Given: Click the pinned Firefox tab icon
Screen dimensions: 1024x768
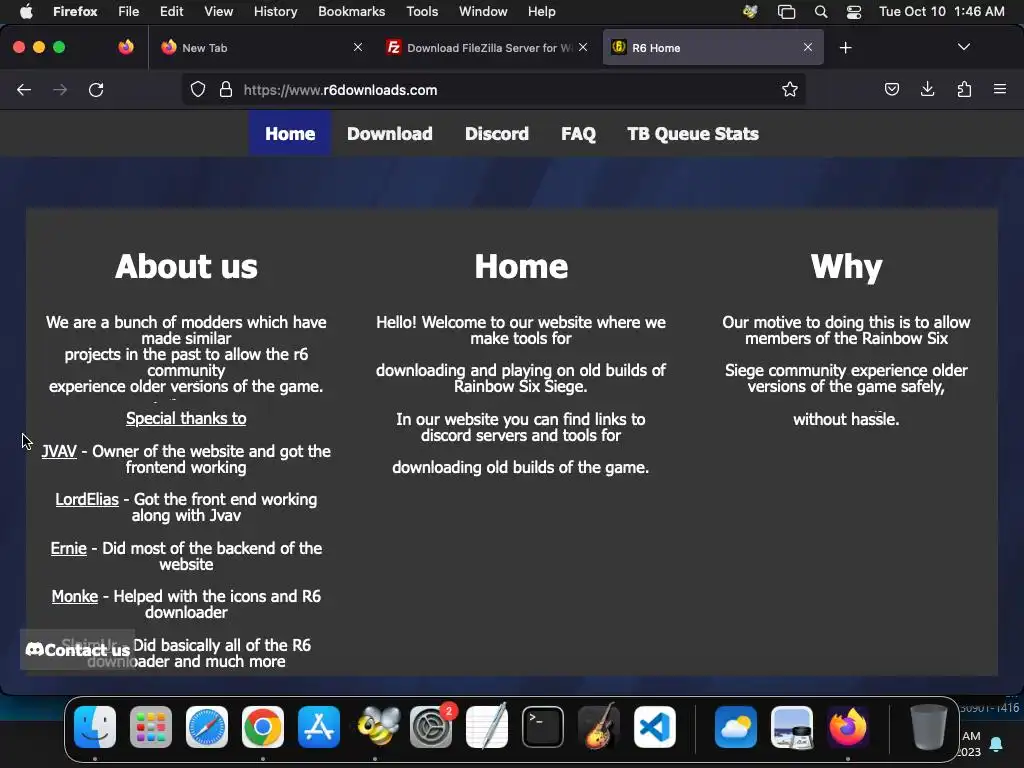Looking at the screenshot, I should pyautogui.click(x=126, y=47).
